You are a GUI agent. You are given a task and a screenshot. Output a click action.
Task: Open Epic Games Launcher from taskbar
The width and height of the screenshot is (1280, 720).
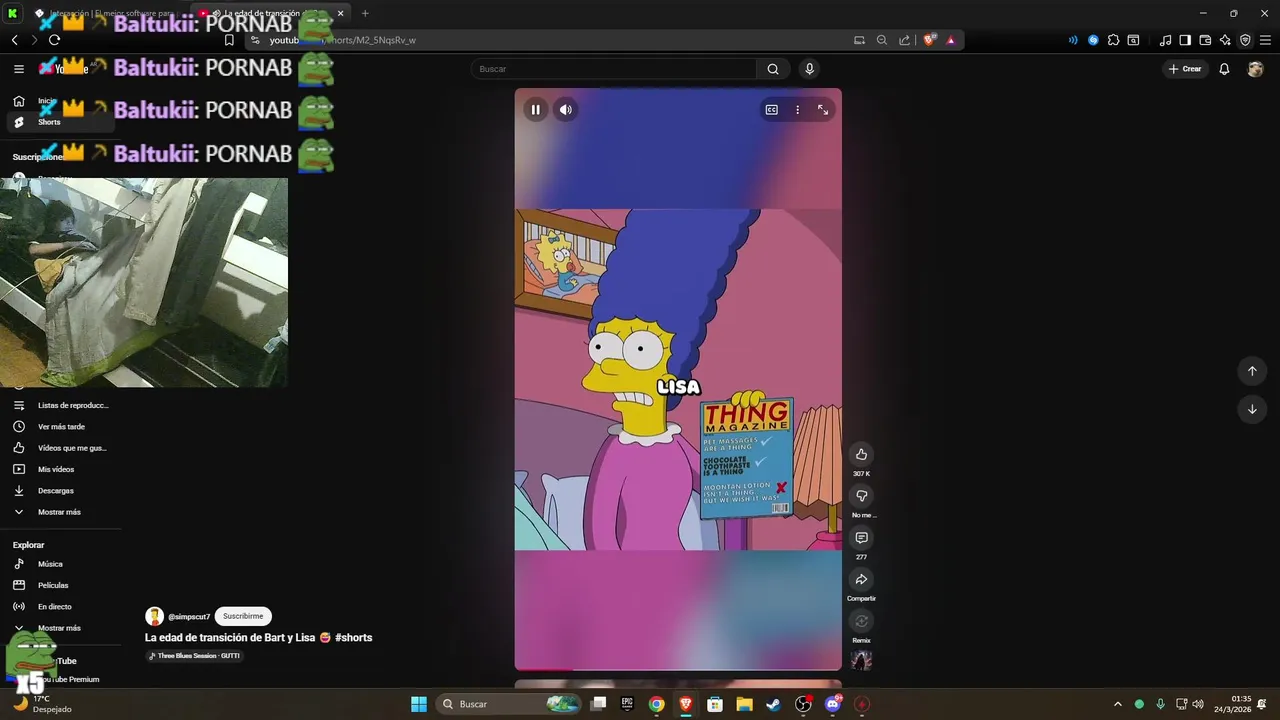click(x=627, y=704)
